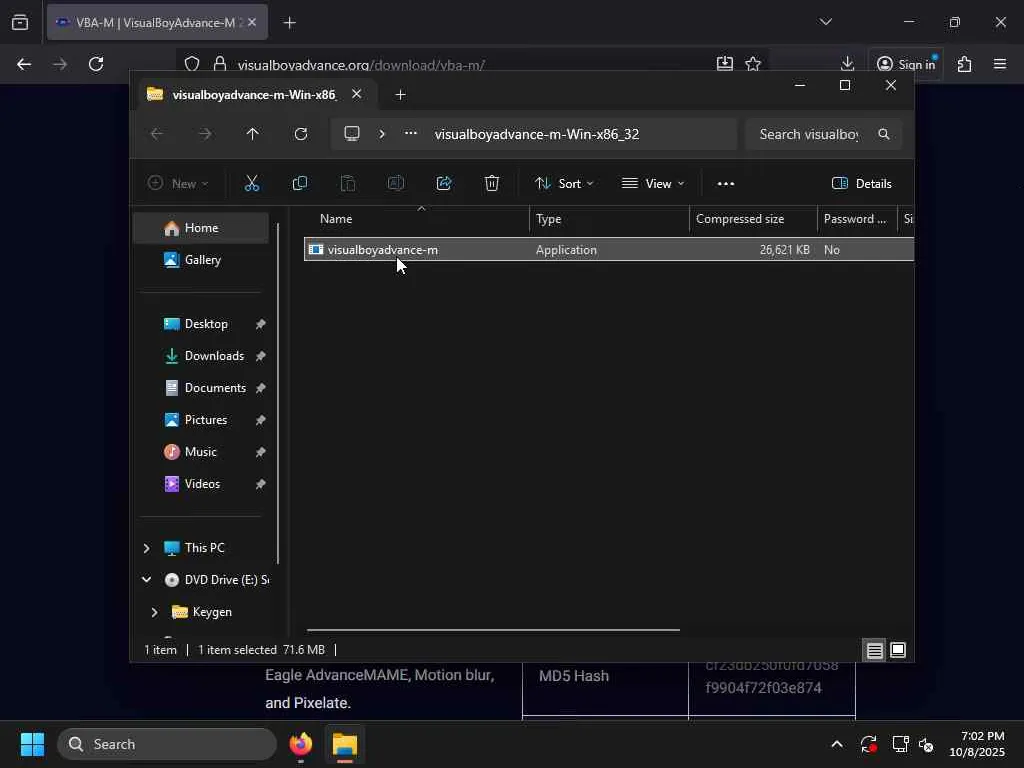1024x768 pixels.
Task: Click the horizontal scrollbar in file list
Action: (x=493, y=630)
